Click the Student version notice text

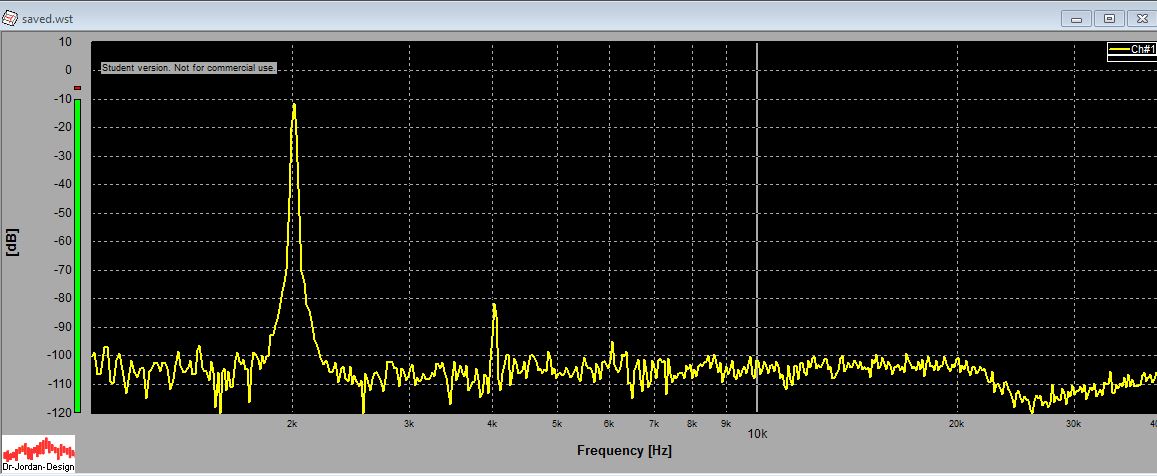[189, 68]
